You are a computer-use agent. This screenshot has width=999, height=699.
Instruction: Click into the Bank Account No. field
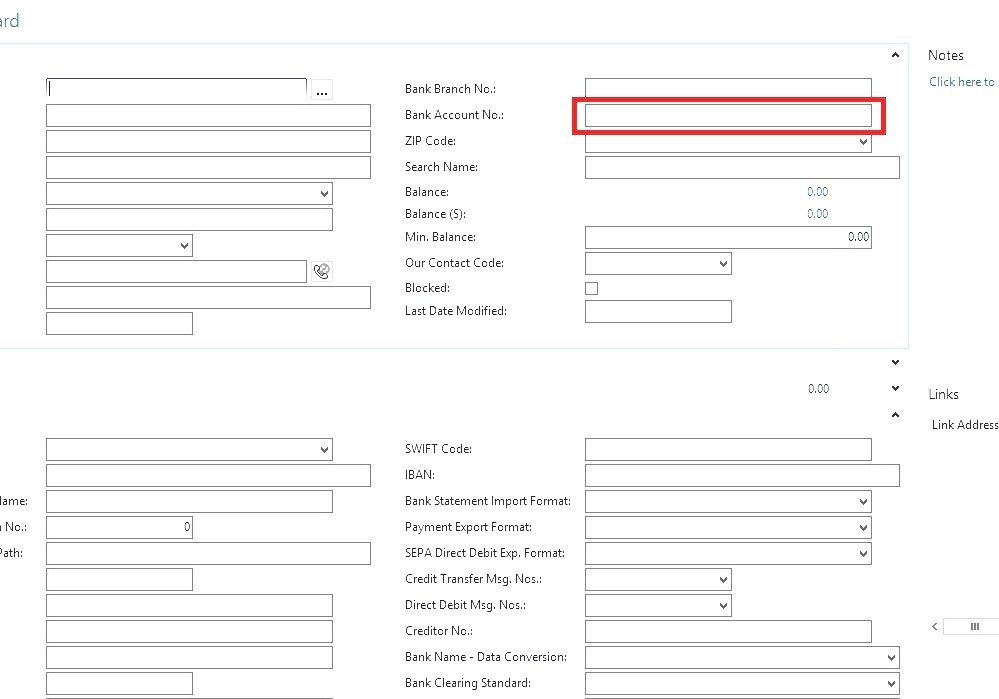728,115
